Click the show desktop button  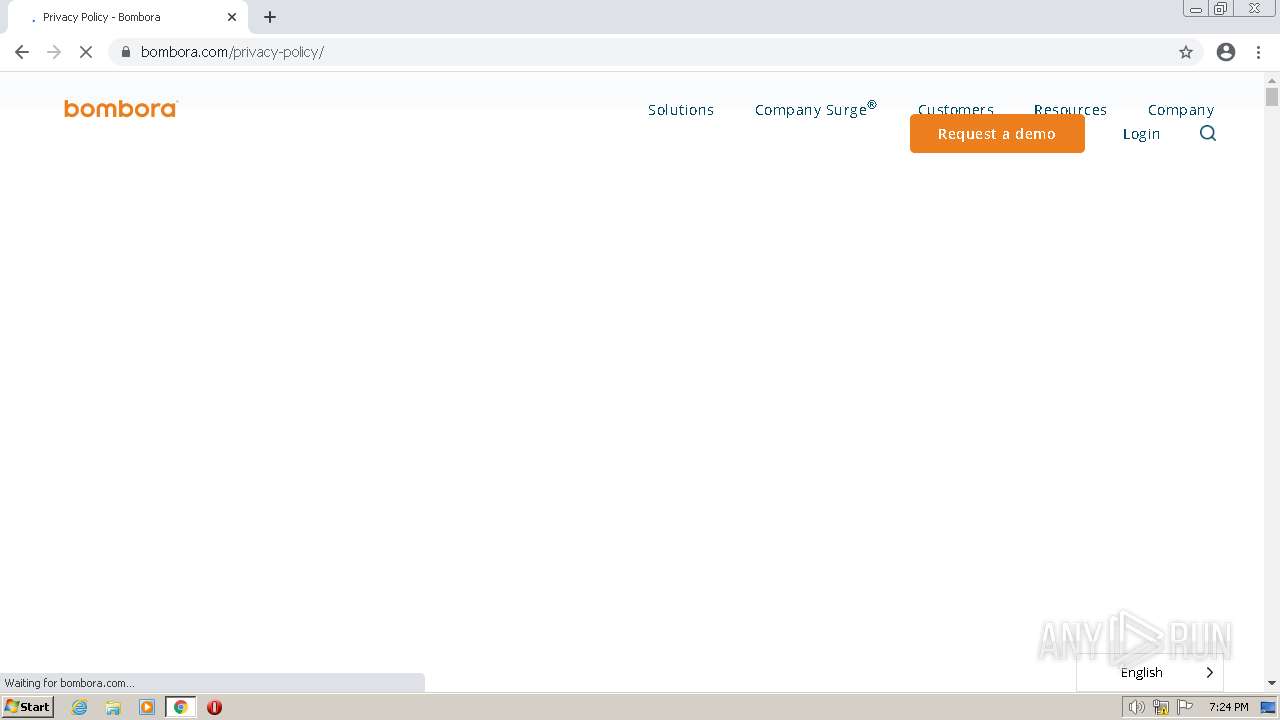point(1269,707)
